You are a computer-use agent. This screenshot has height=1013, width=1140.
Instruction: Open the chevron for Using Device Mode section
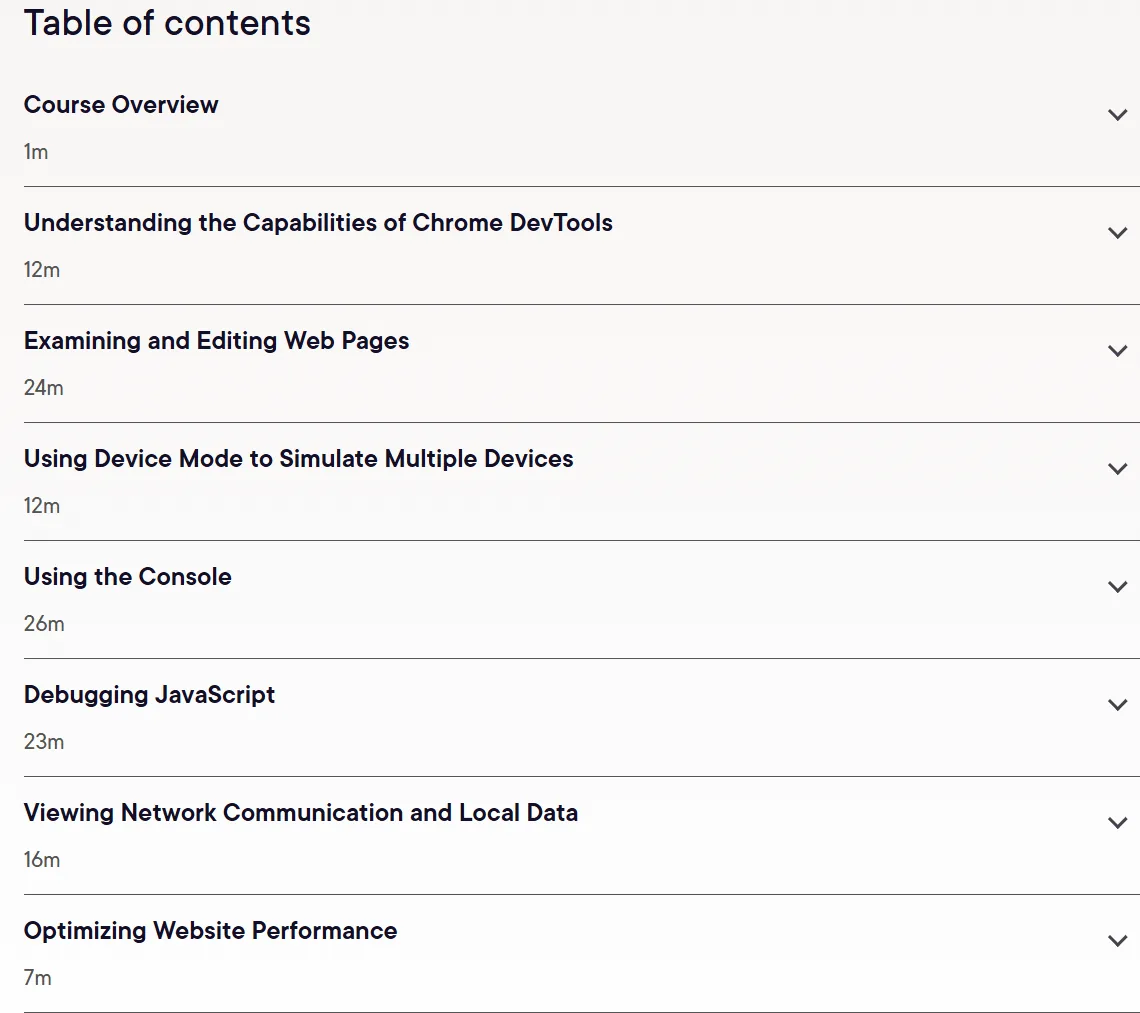(x=1117, y=468)
